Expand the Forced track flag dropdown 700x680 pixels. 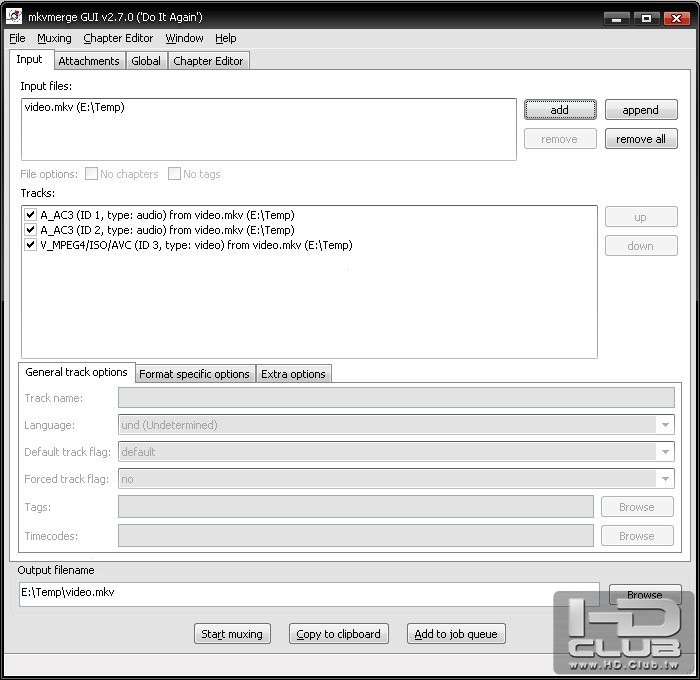[x=665, y=479]
